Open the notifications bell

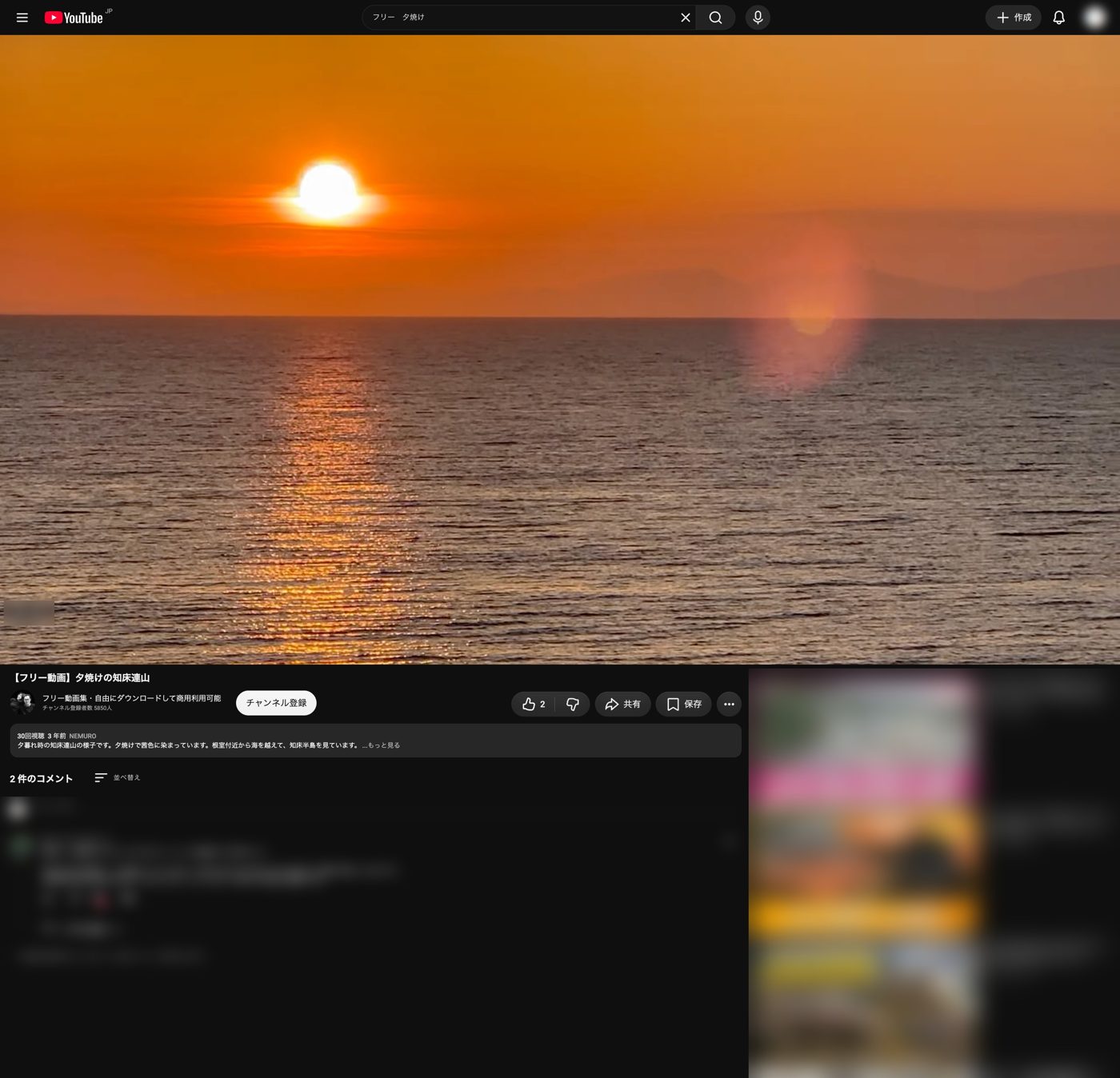click(1058, 18)
